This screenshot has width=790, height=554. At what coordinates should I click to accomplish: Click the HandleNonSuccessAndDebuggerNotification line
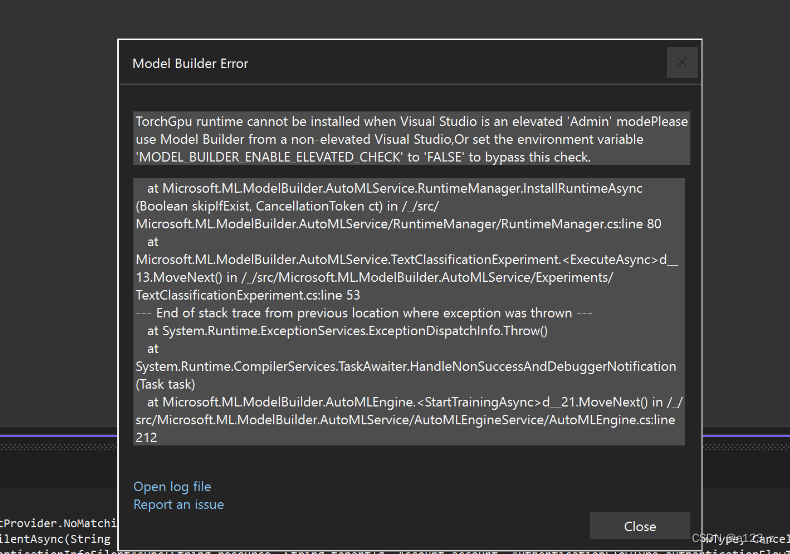pos(406,366)
